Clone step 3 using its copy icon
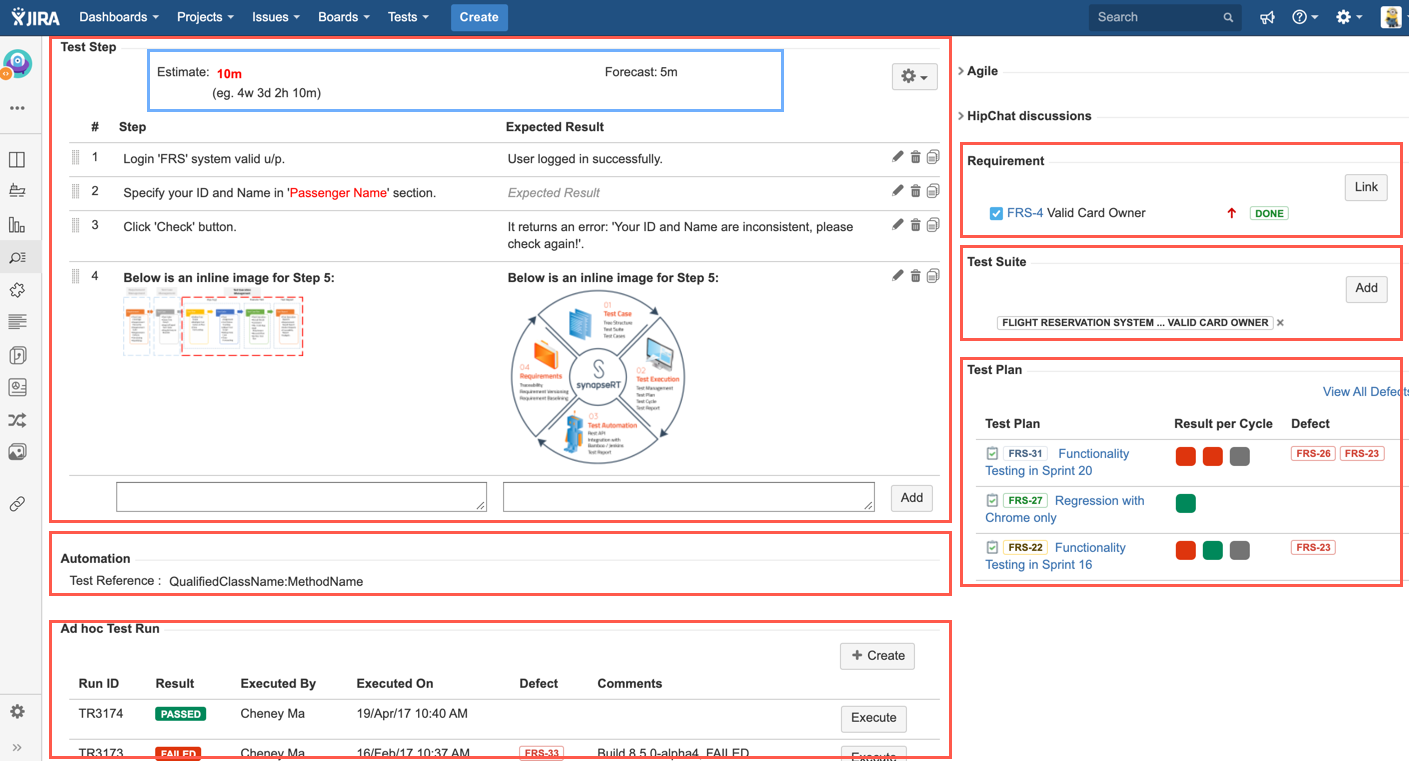 click(932, 225)
